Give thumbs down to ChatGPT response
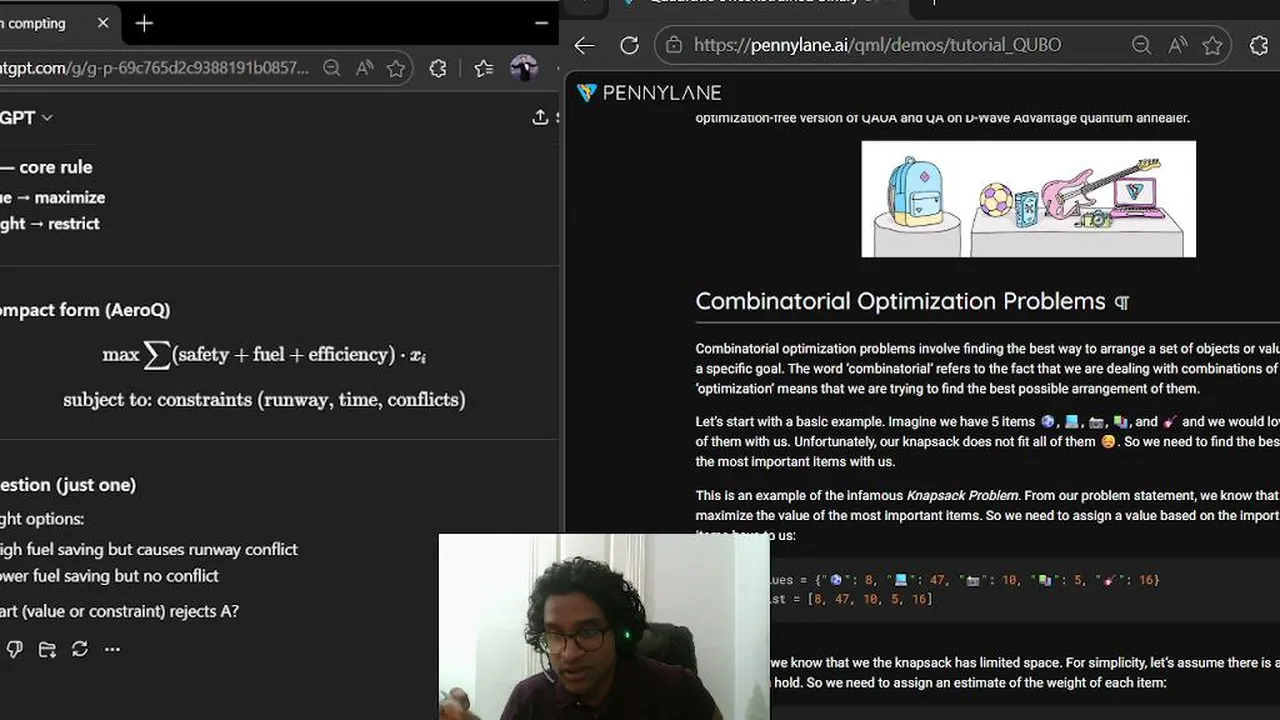Viewport: 1280px width, 720px height. tap(14, 649)
